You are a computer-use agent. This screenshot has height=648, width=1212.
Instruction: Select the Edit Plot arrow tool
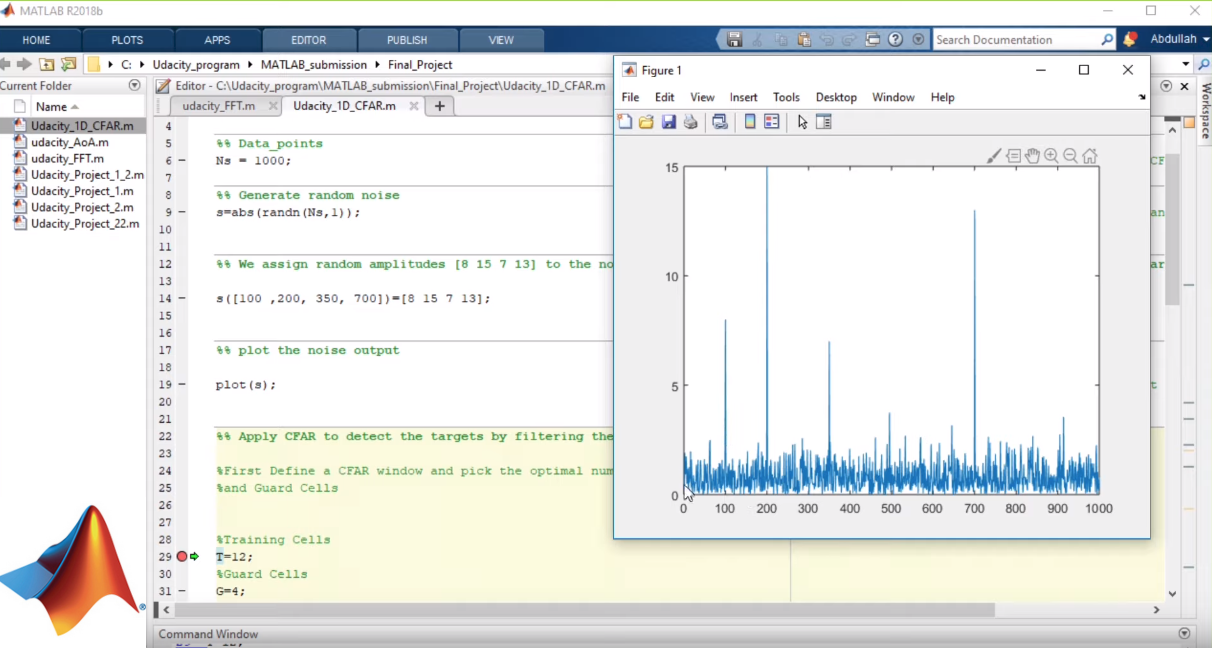point(802,122)
